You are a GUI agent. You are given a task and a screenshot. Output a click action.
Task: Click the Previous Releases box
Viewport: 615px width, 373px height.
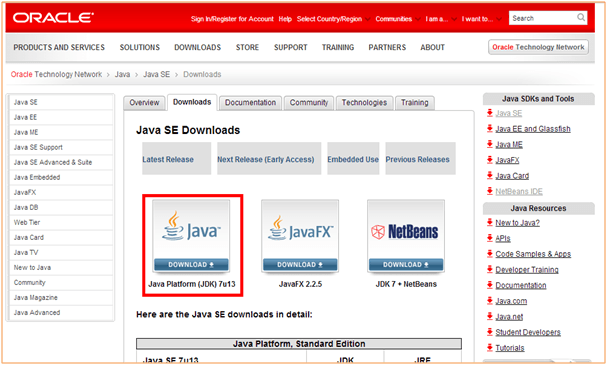420,158
